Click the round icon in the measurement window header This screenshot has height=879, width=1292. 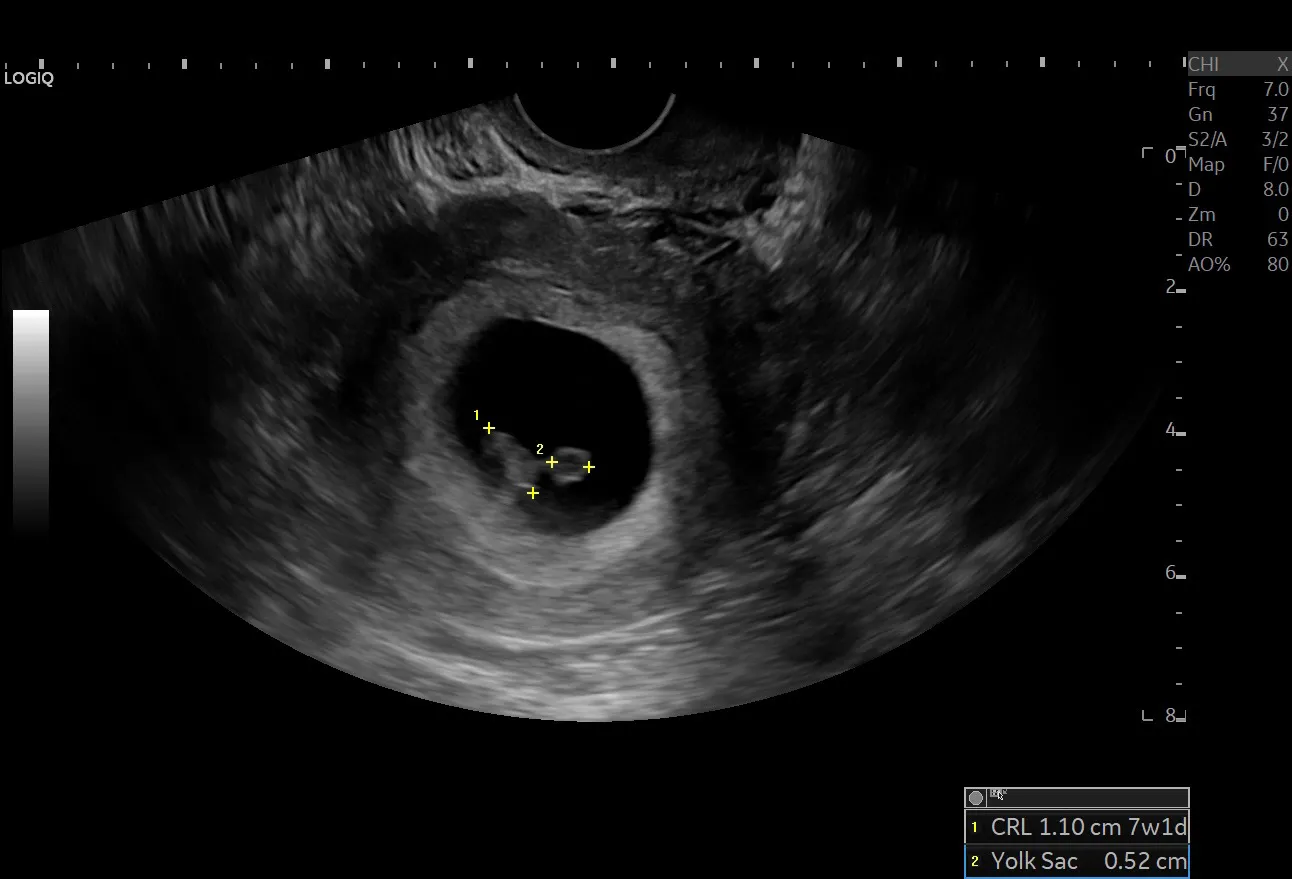coord(976,798)
